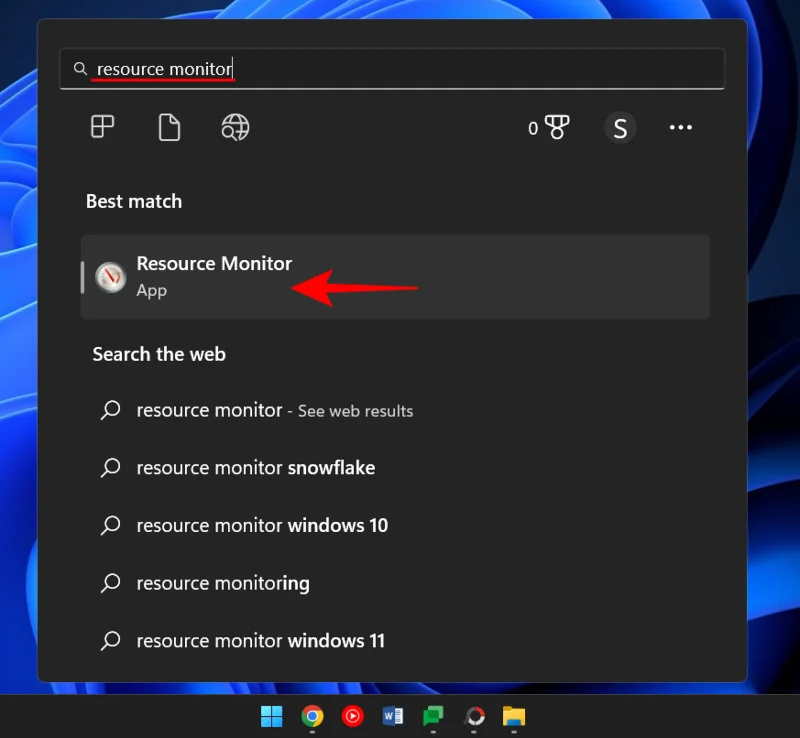The image size is (800, 738).
Task: Open YouTube Music from taskbar
Action: tap(353, 717)
